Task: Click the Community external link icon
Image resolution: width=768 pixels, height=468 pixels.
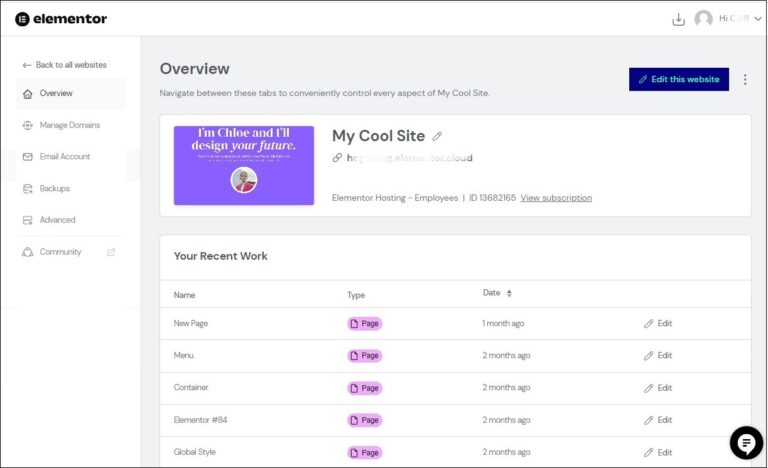Action: [111, 252]
